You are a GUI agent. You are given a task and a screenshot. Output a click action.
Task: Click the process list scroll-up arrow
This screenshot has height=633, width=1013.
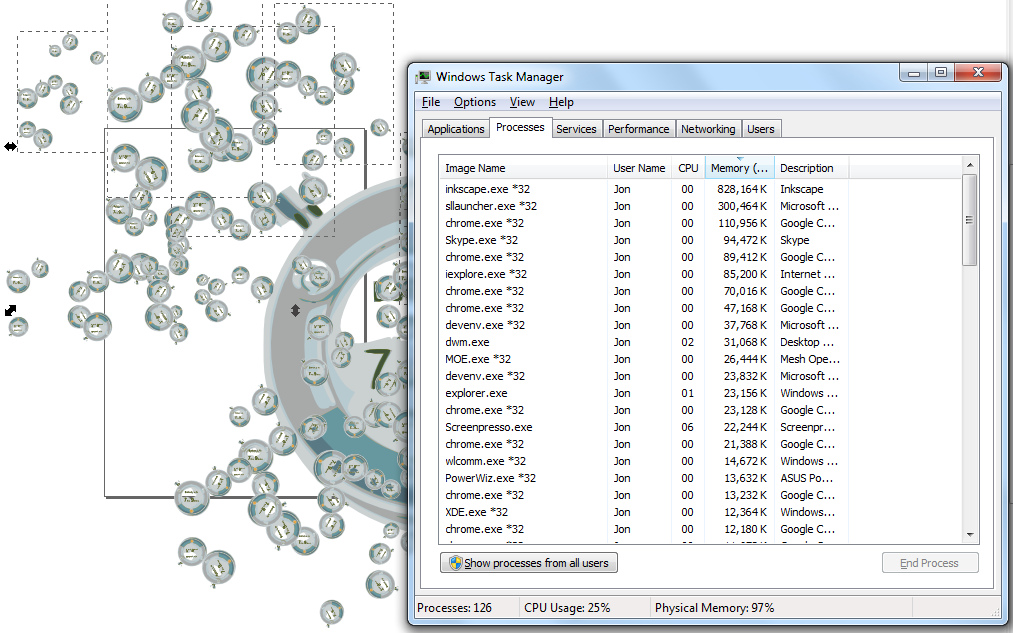coord(970,165)
